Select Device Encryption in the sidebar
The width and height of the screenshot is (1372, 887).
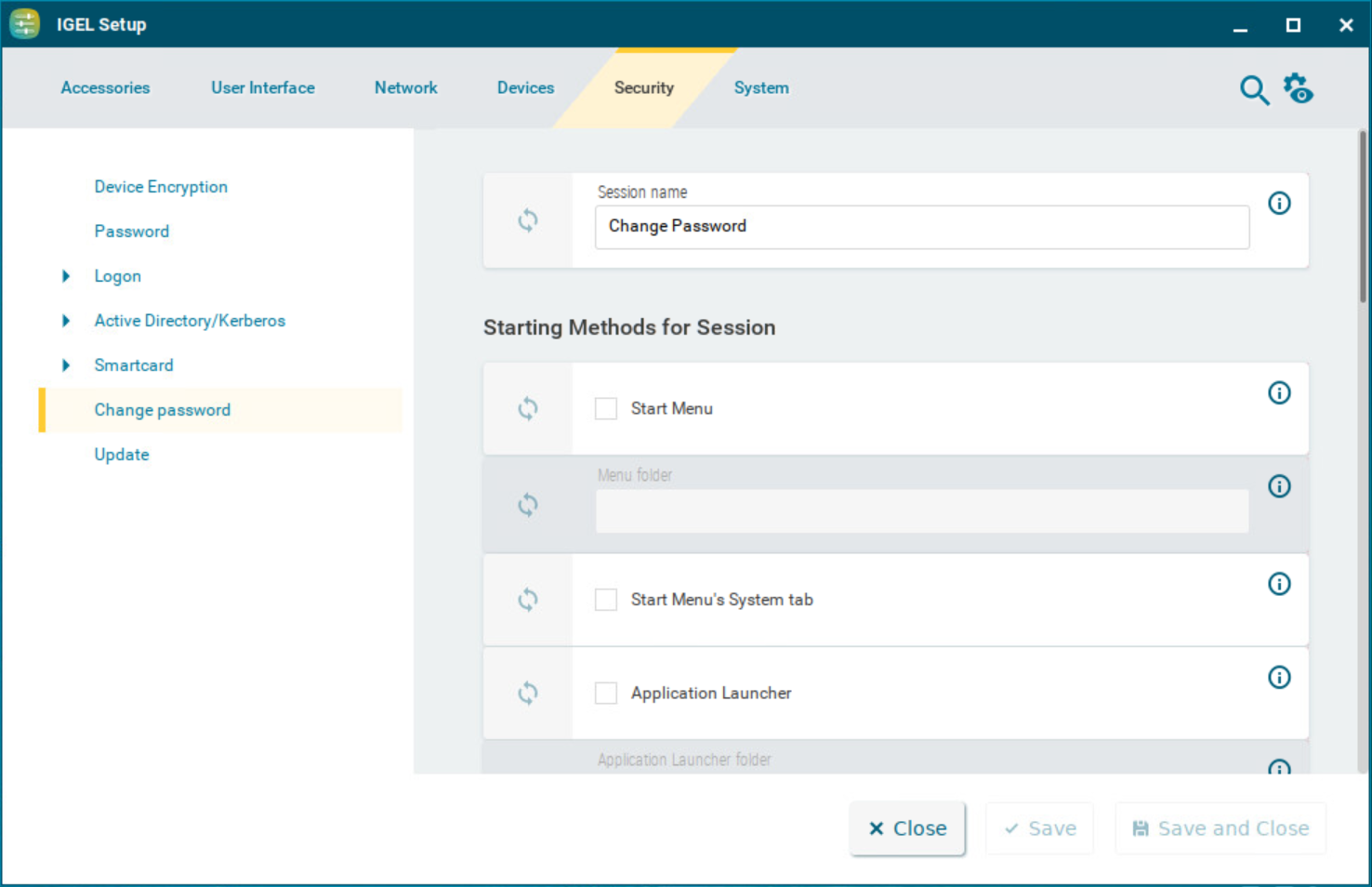tap(161, 187)
